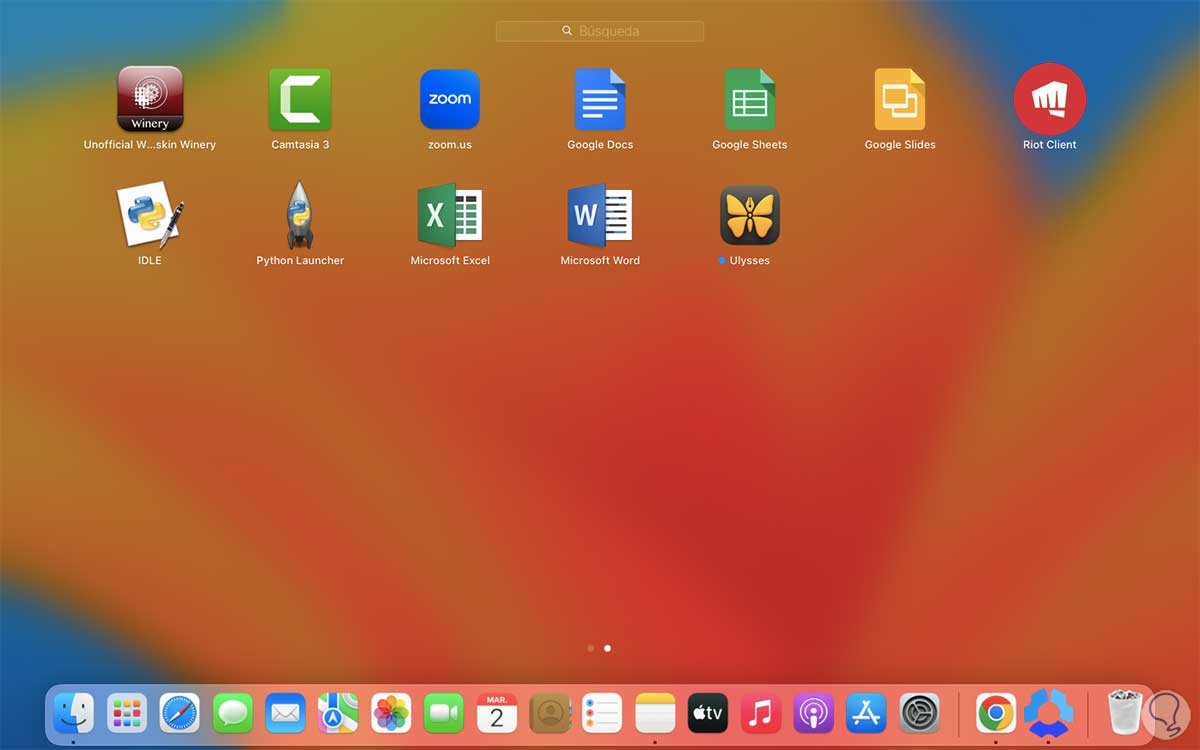Click the Launchpad search field
1200x750 pixels.
(600, 31)
